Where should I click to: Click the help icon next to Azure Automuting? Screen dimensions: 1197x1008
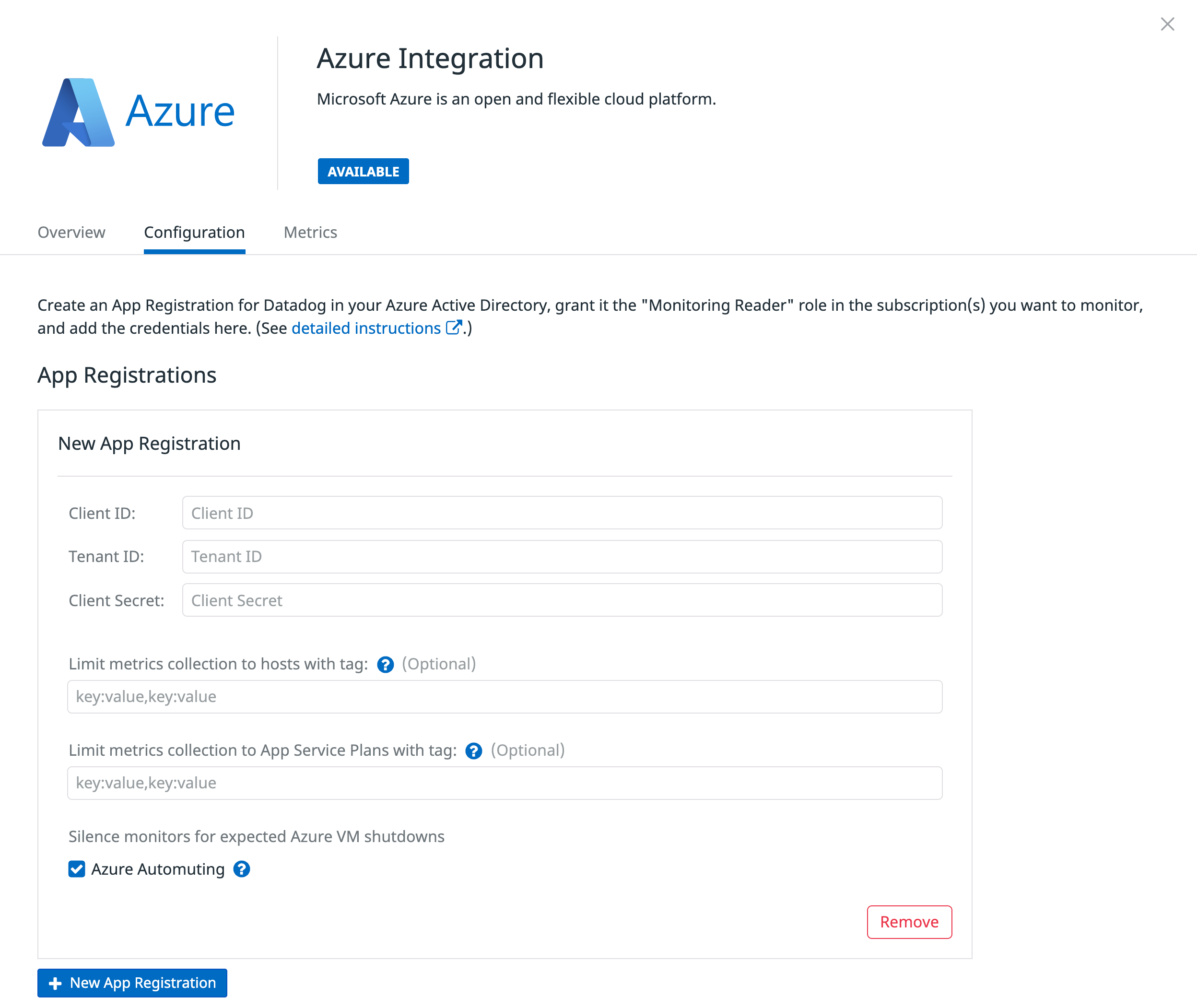coord(242,869)
